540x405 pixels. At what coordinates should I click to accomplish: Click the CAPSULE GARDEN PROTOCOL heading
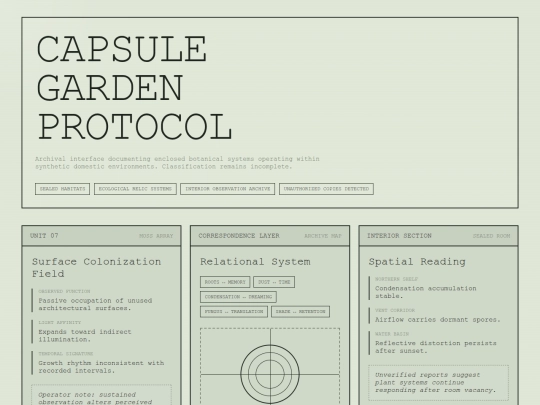(x=135, y=87)
